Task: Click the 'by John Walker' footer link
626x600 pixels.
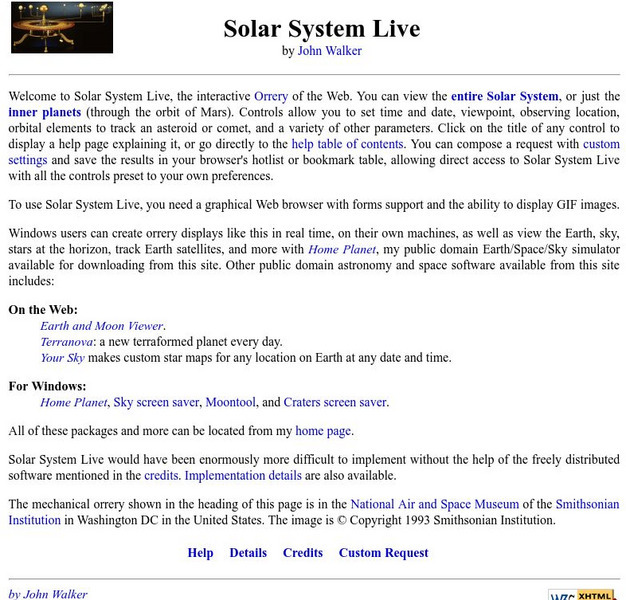Action: [x=48, y=594]
